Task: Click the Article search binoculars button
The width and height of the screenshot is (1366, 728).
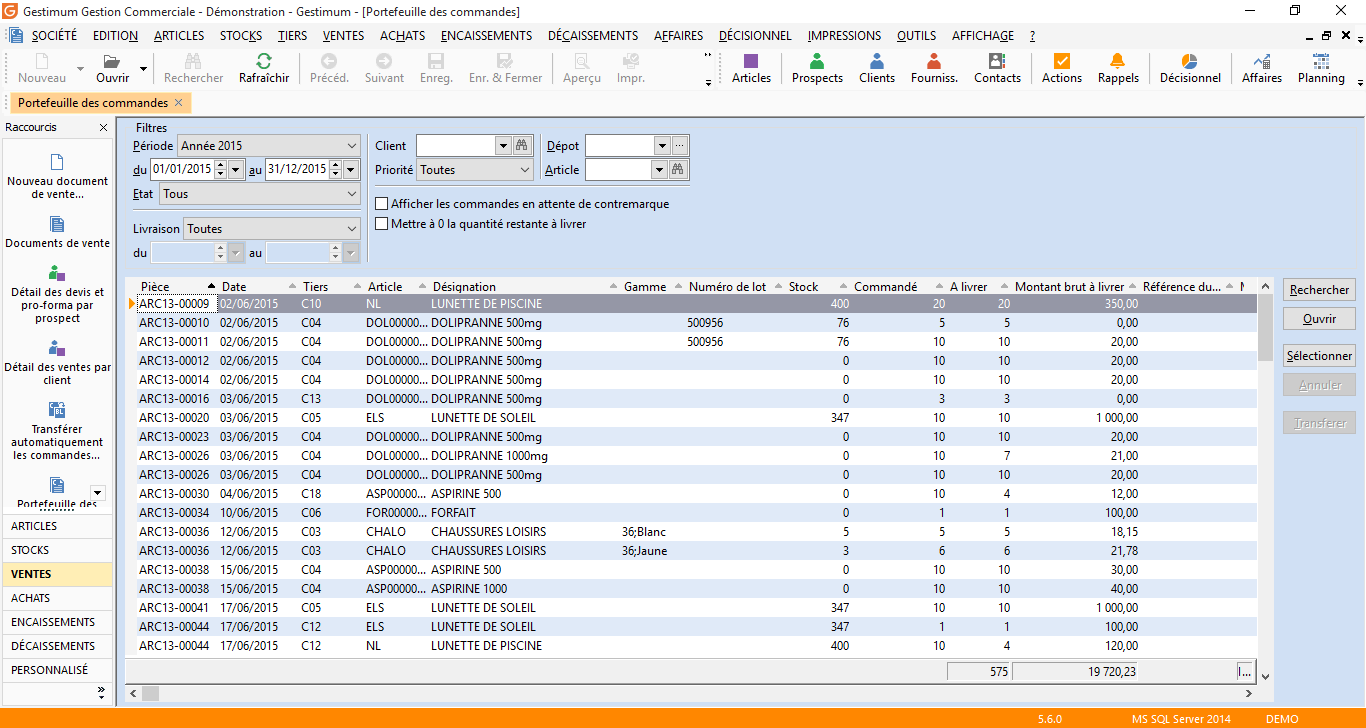Action: tap(677, 170)
